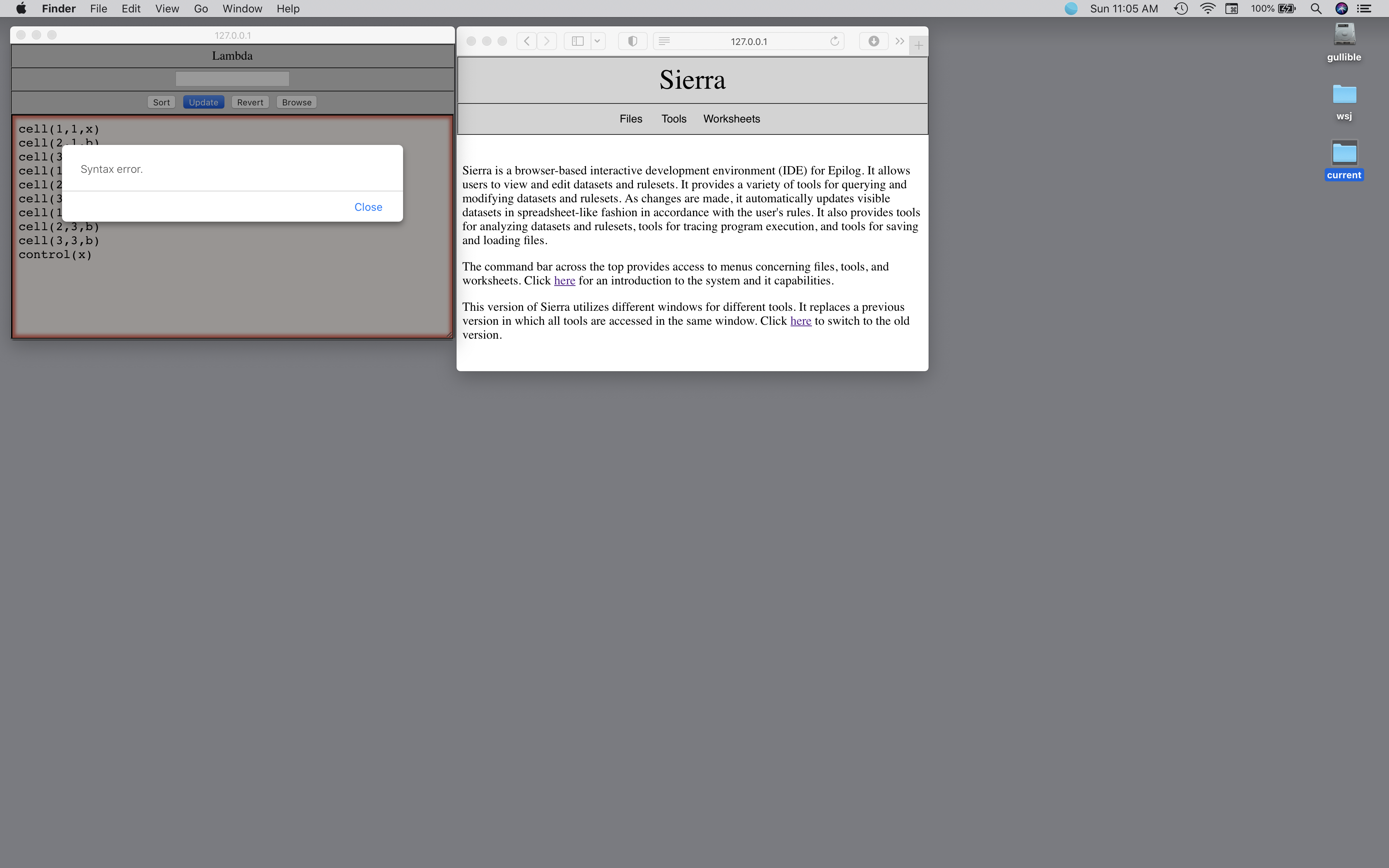Expand the toolbar overflow chevrons
The width and height of the screenshot is (1389, 868).
click(x=900, y=41)
